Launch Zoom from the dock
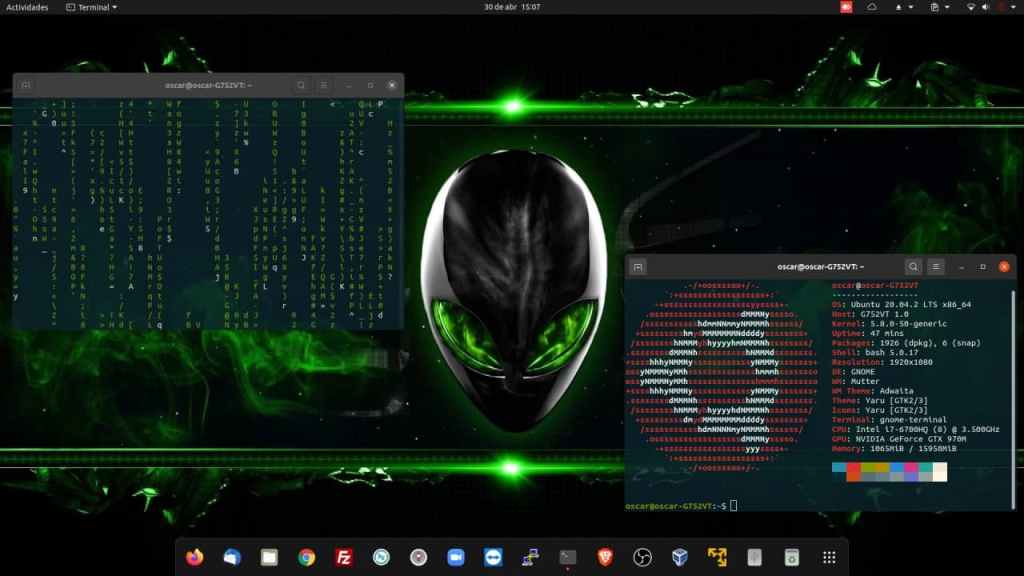1024x576 pixels. (456, 557)
